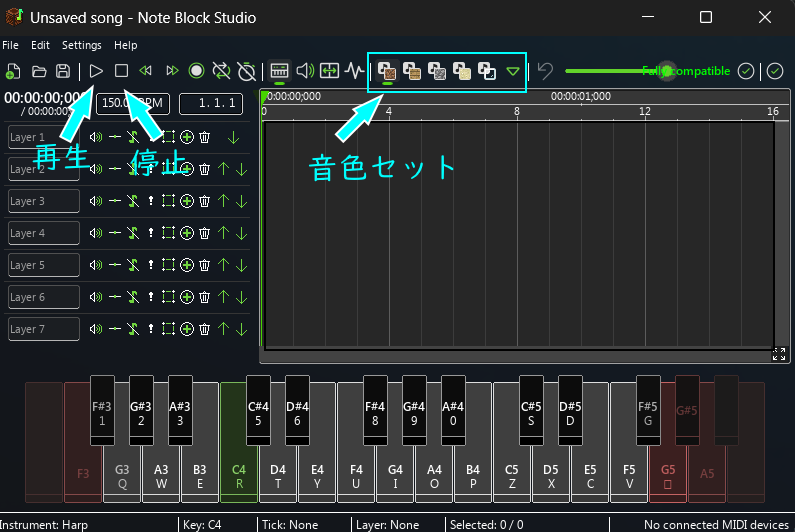This screenshot has width=795, height=532.
Task: Adjust Layer 4 stereo pan control
Action: 115,233
